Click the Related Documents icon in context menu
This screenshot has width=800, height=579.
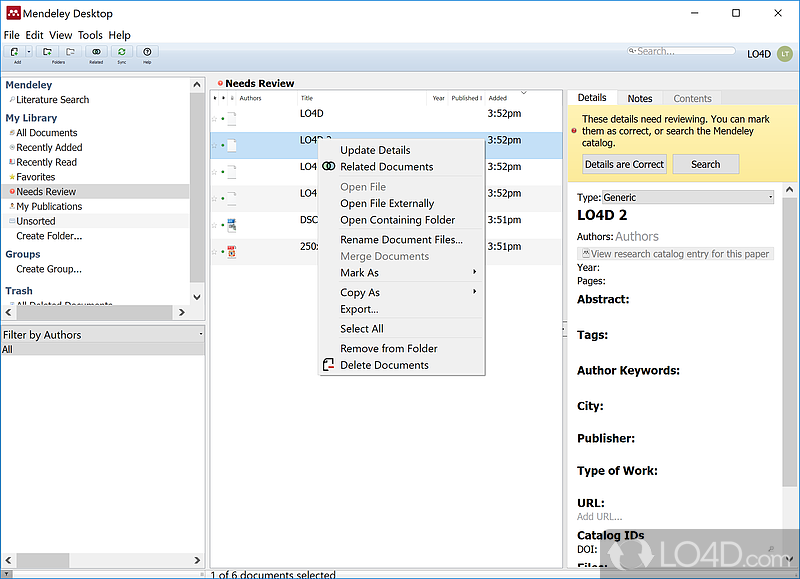(x=331, y=164)
